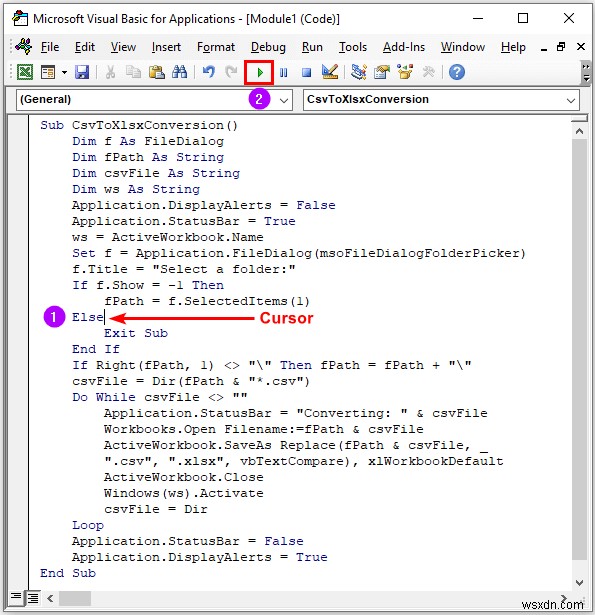595x615 pixels.
Task: Pause execution with the Break button
Action: point(284,73)
